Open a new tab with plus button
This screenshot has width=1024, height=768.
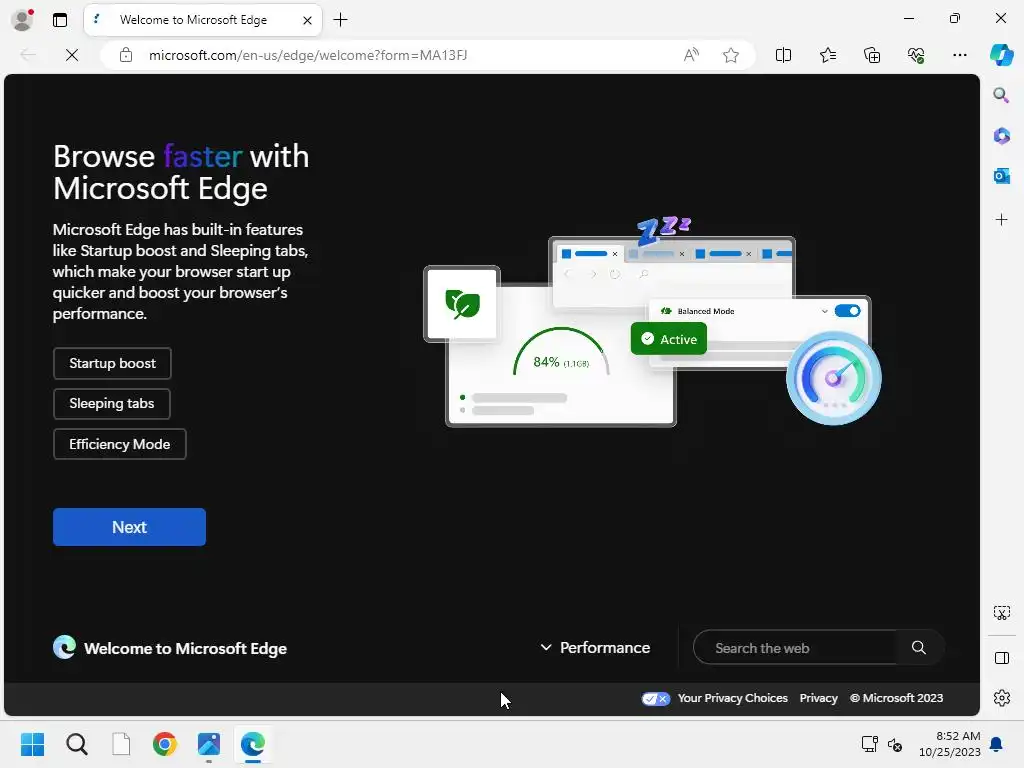[x=340, y=20]
